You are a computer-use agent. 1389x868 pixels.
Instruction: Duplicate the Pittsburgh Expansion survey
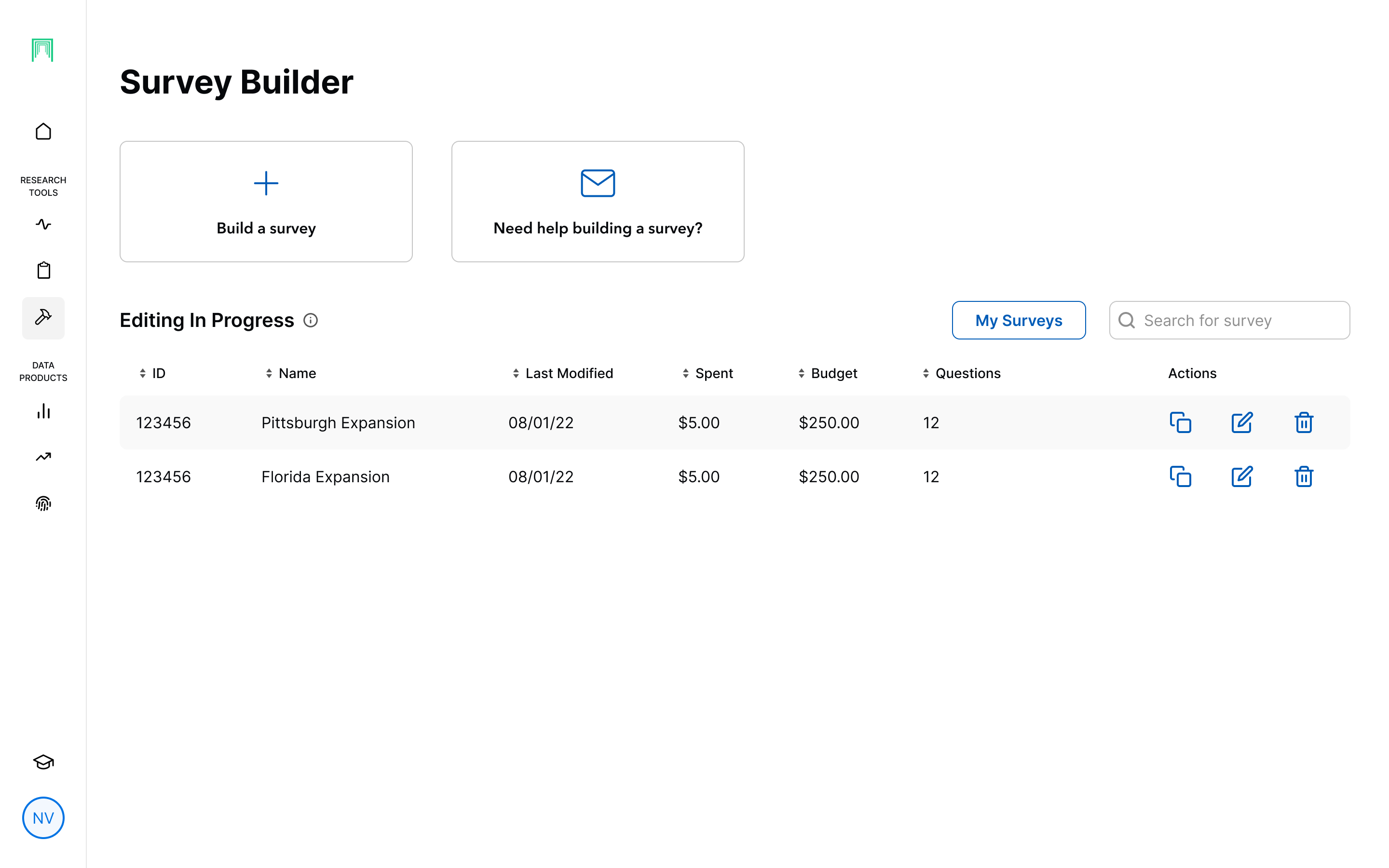coord(1180,422)
